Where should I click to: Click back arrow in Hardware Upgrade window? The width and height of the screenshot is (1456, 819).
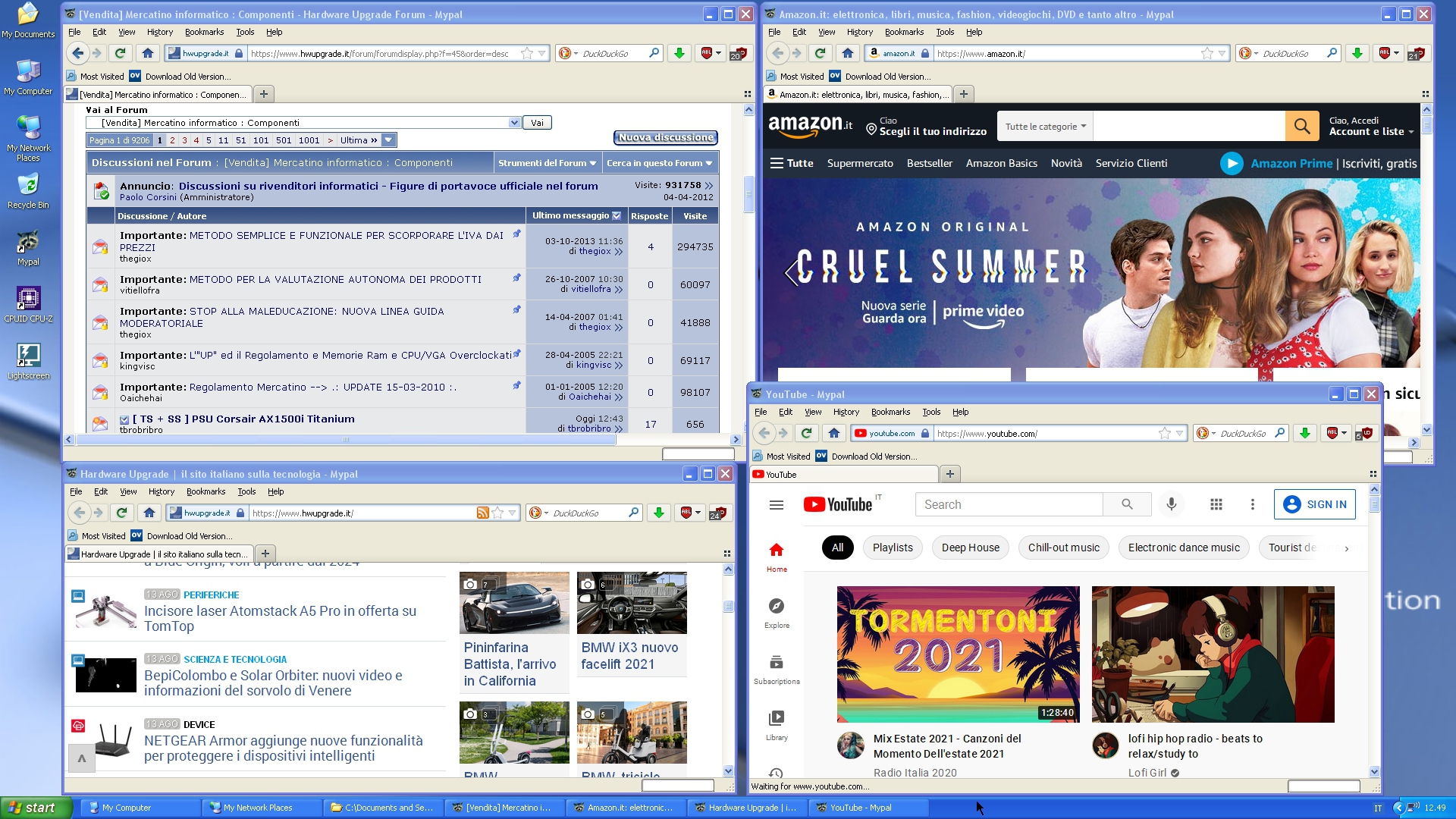click(80, 513)
